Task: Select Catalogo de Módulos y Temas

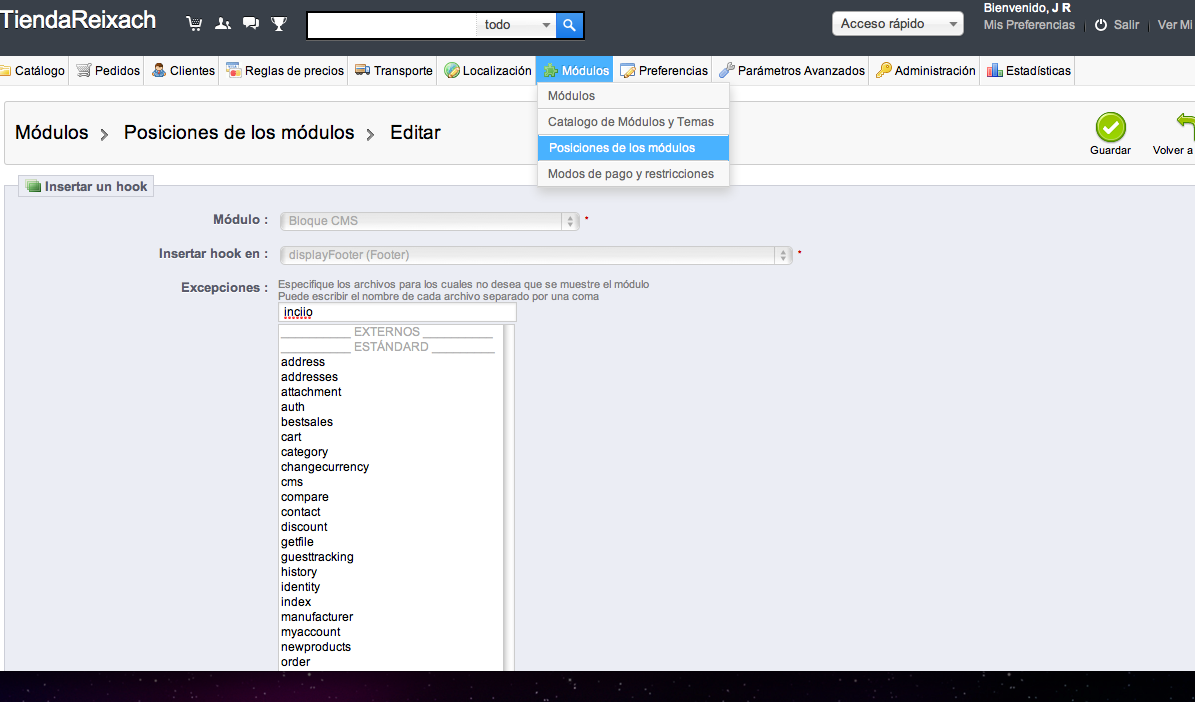Action: (633, 122)
